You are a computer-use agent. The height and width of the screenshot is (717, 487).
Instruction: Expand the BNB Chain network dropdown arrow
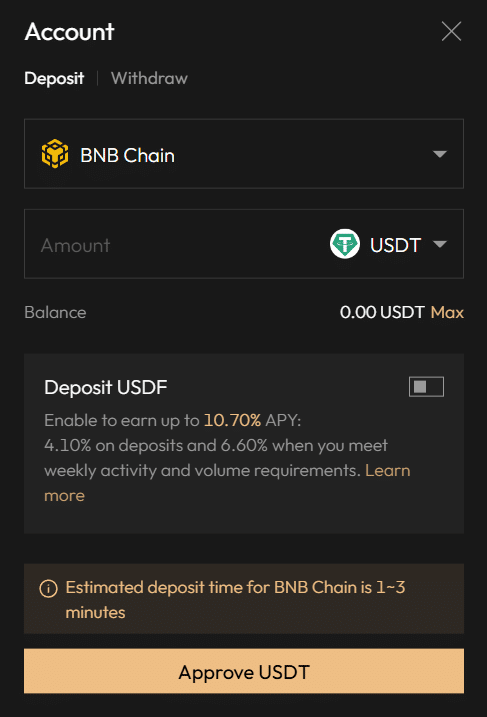(x=440, y=154)
